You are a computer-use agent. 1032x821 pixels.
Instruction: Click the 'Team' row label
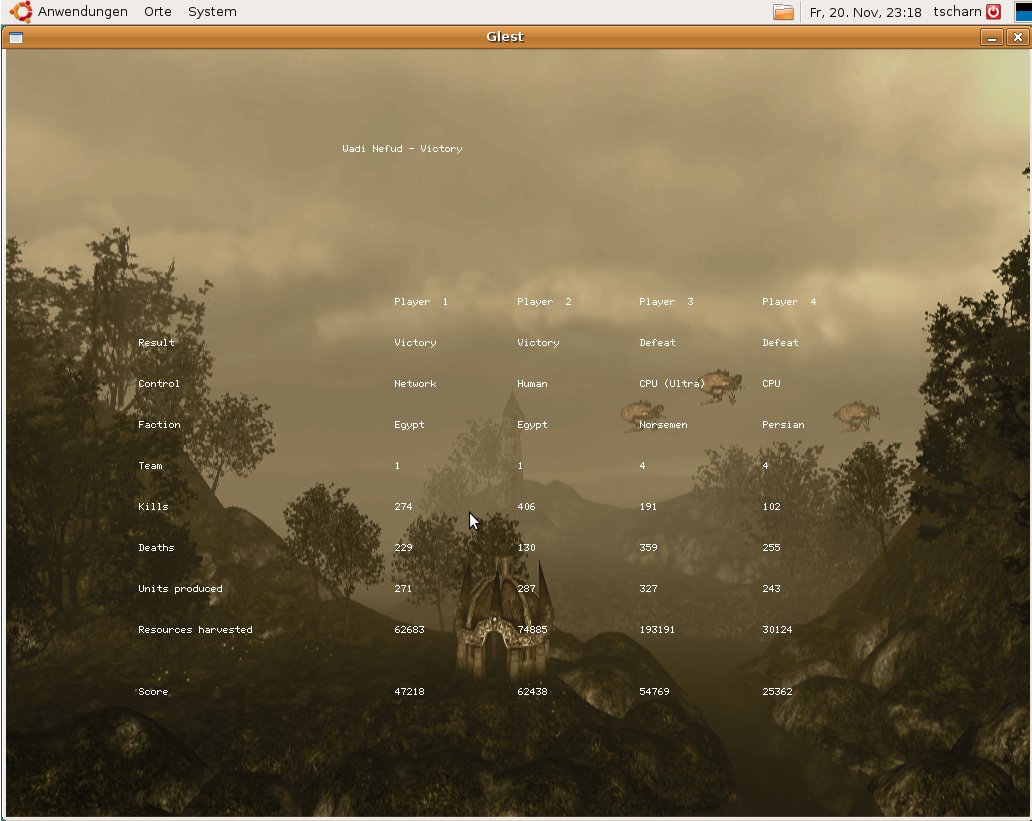tap(150, 465)
